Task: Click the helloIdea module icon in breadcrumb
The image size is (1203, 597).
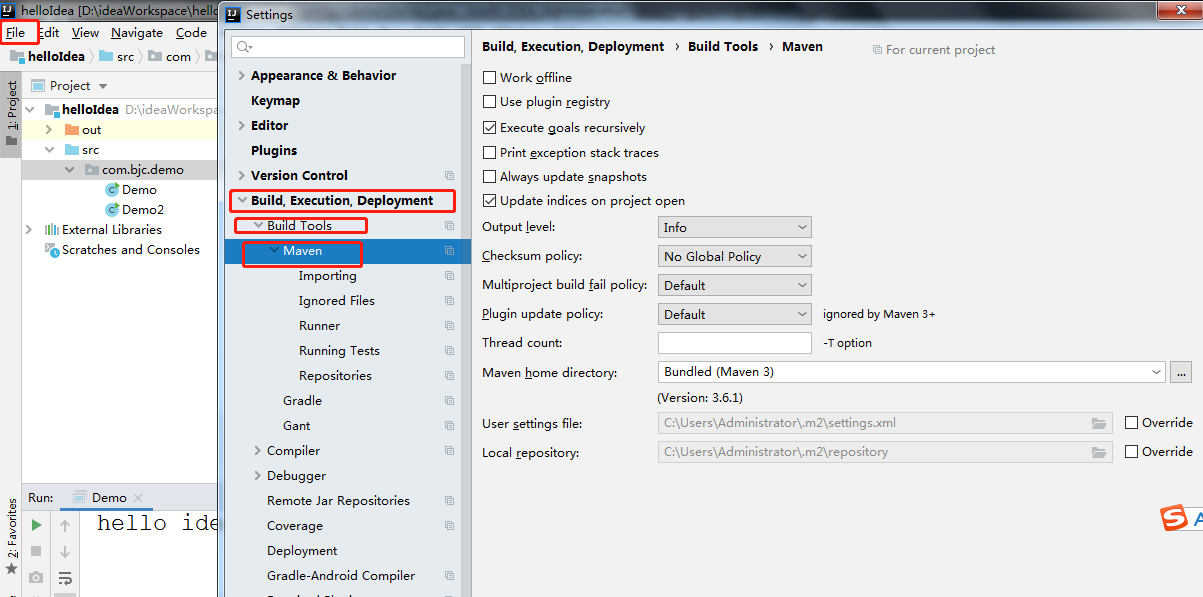Action: [x=17, y=57]
